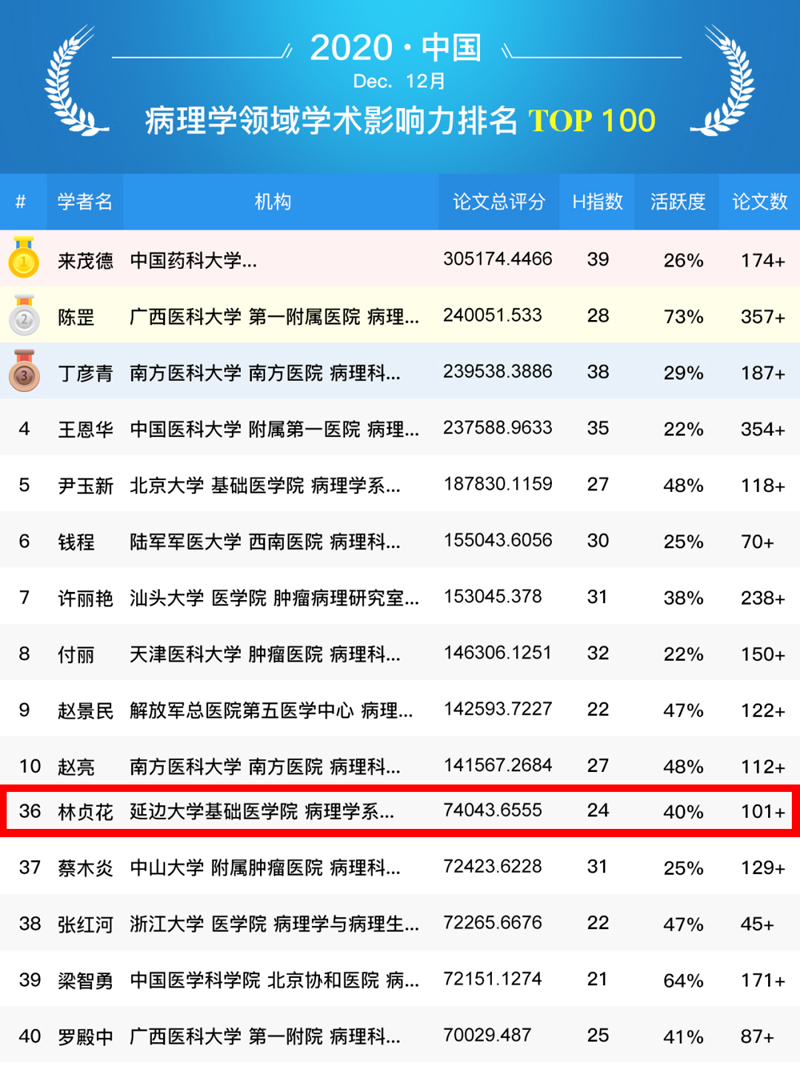Click the 机构 column header
Viewport: 800px width, 1066px height.
[x=273, y=202]
